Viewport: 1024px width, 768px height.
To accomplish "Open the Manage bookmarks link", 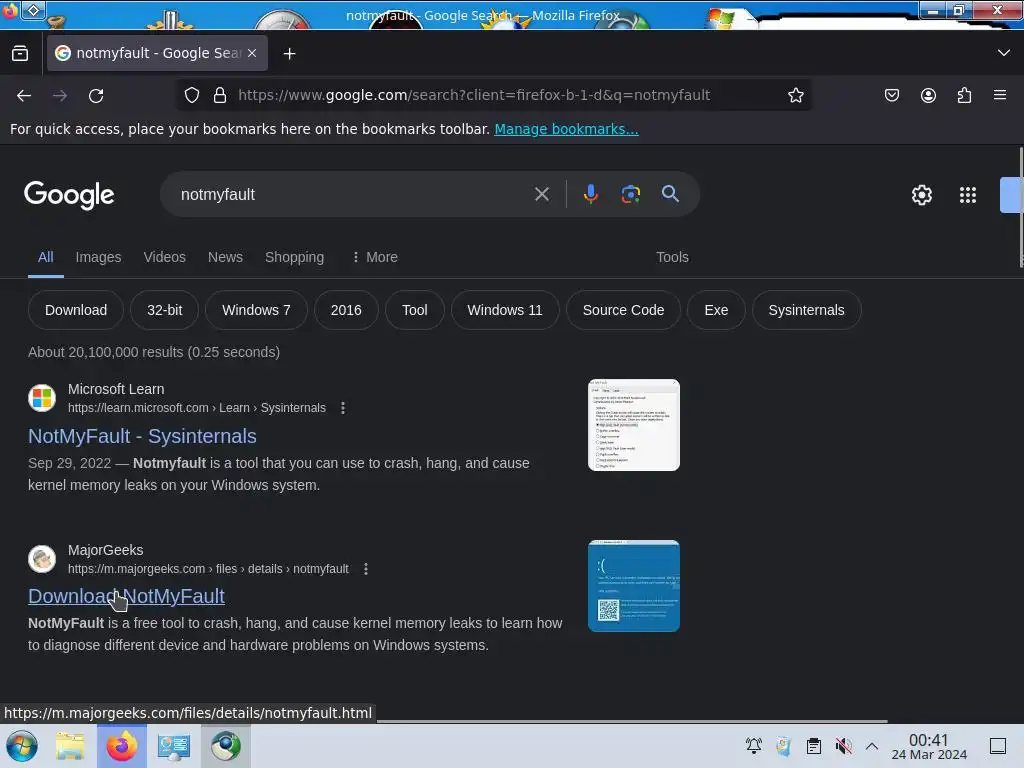I will (x=566, y=129).
